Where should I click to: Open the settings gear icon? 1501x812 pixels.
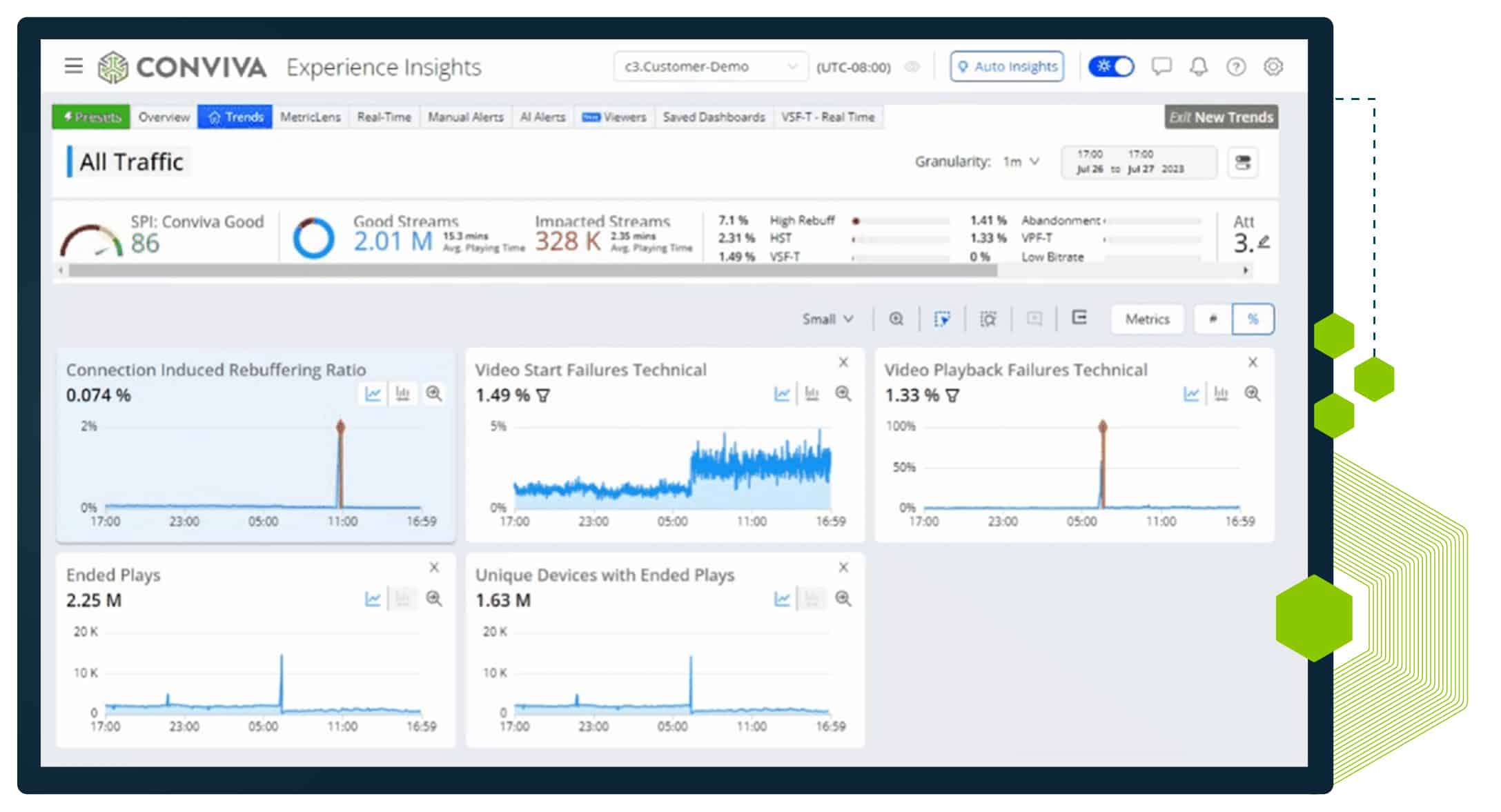coord(1273,66)
